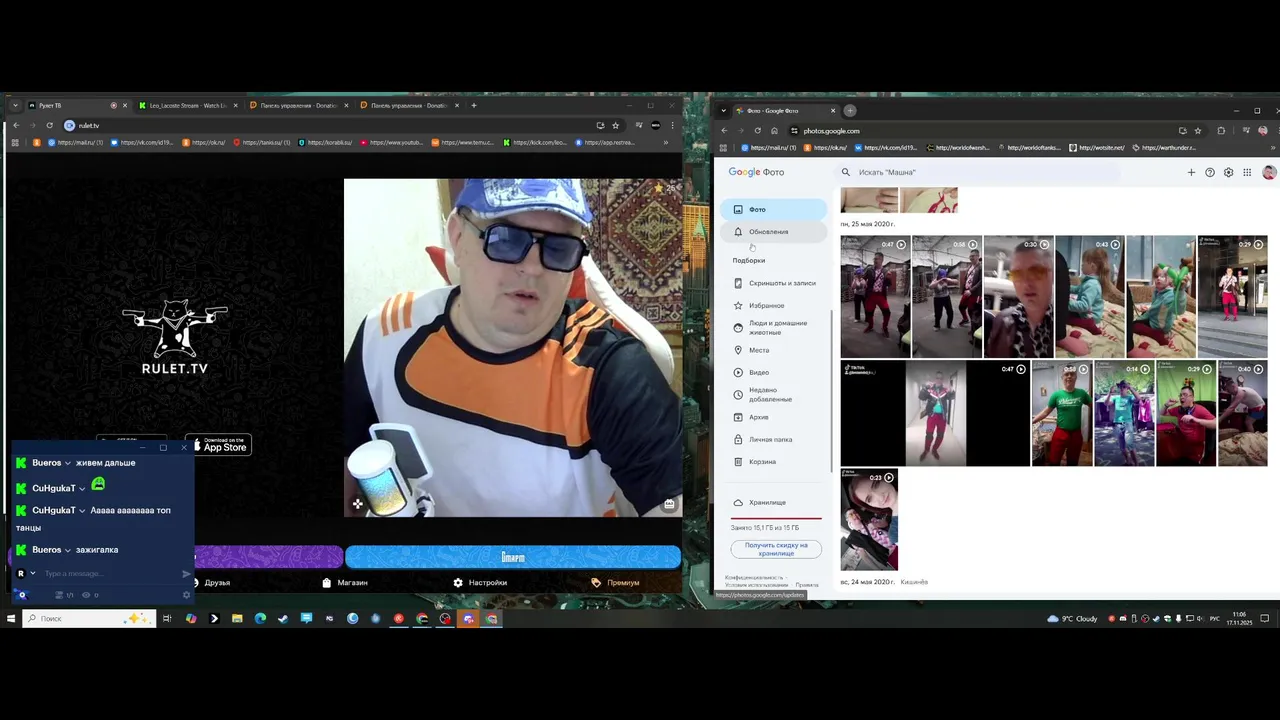This screenshot has width=1280, height=720.
Task: Open Хранилище storage section
Action: point(760,503)
